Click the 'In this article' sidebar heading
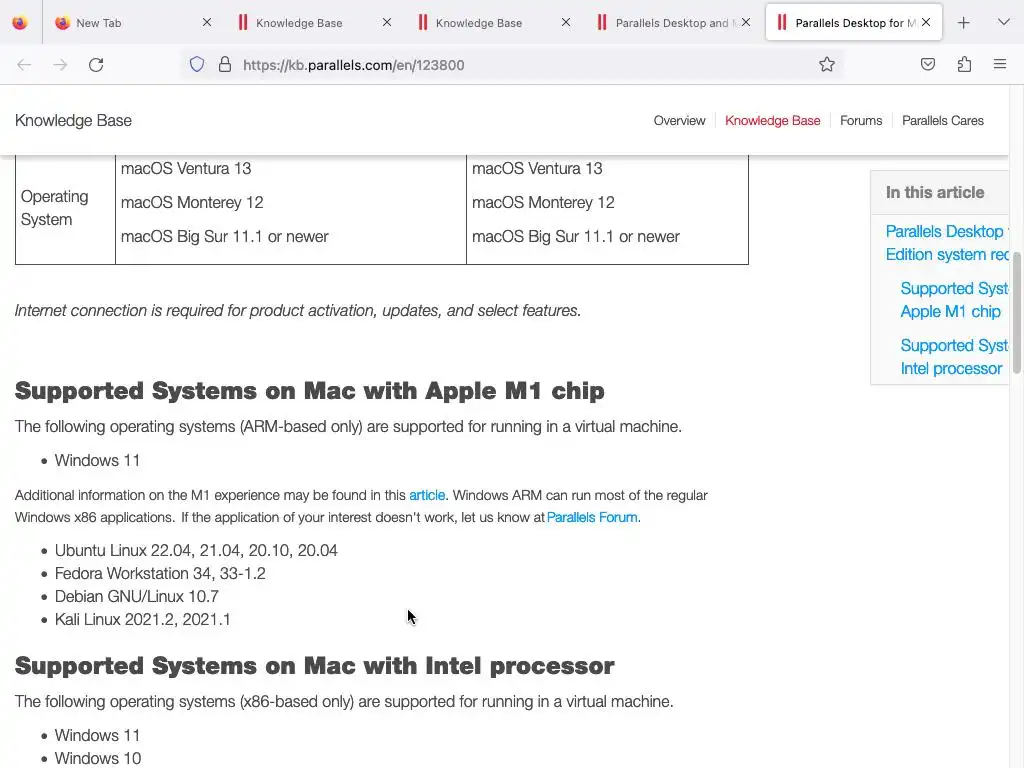Viewport: 1024px width, 768px height. [935, 193]
